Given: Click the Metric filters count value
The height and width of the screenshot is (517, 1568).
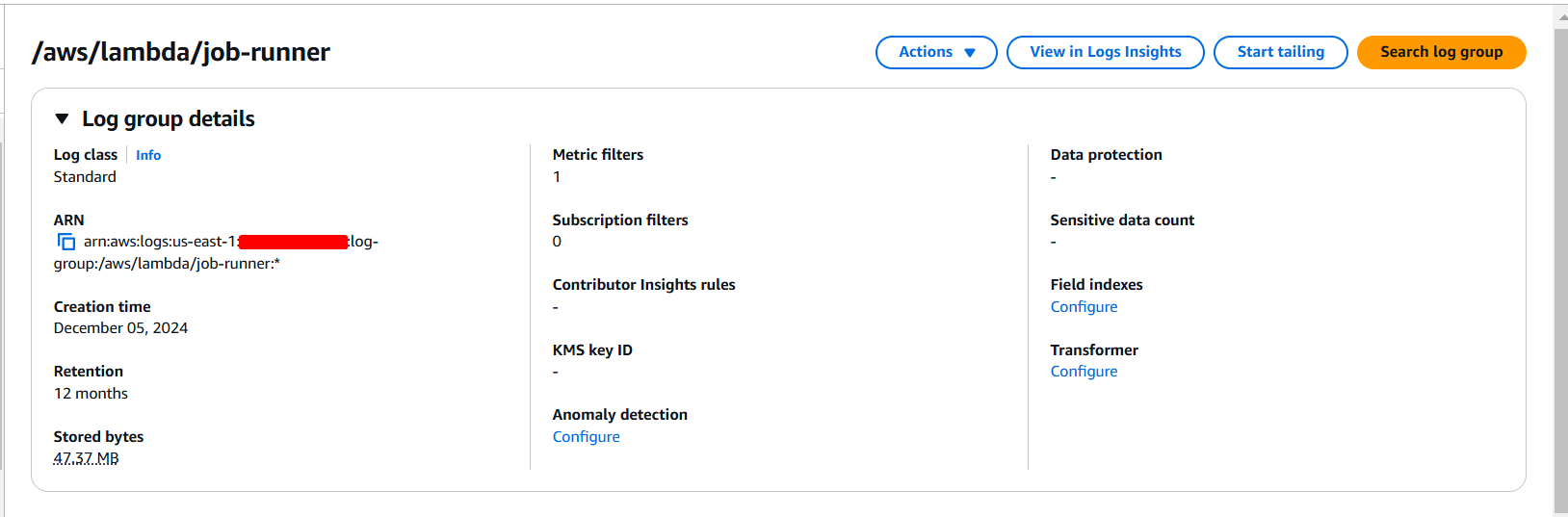Looking at the screenshot, I should point(557,177).
